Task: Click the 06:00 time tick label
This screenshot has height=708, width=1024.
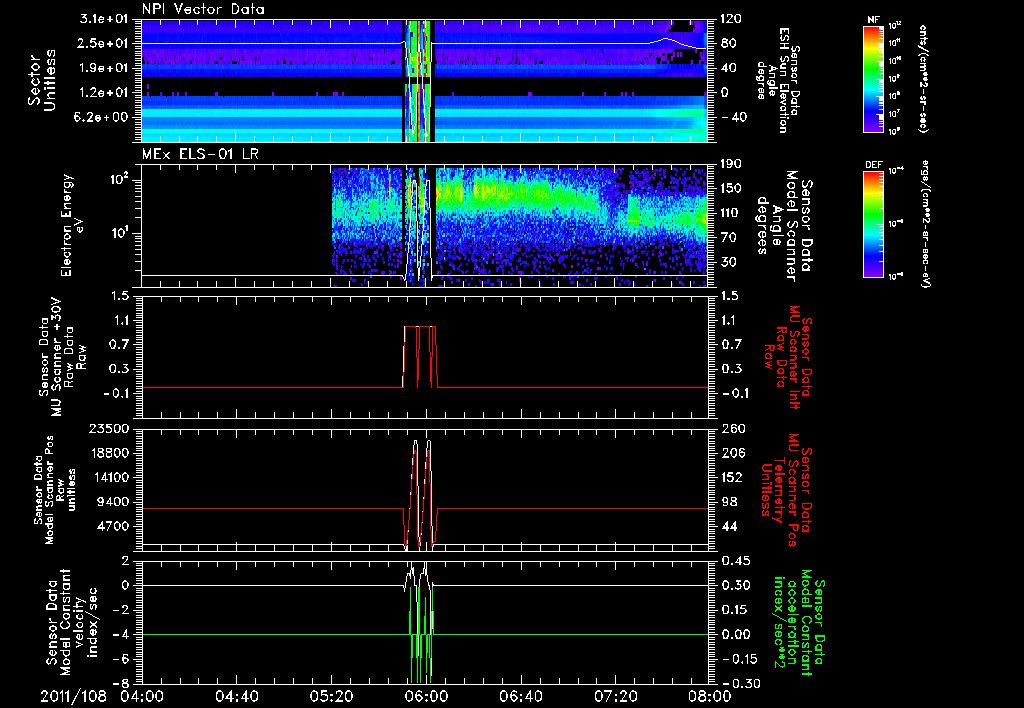Action: pyautogui.click(x=426, y=696)
